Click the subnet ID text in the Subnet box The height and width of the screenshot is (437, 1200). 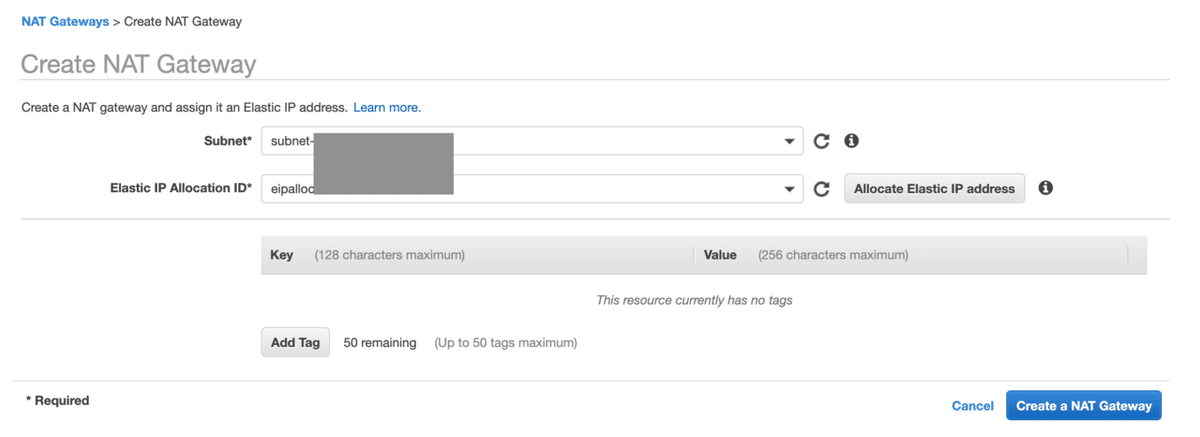pos(292,141)
